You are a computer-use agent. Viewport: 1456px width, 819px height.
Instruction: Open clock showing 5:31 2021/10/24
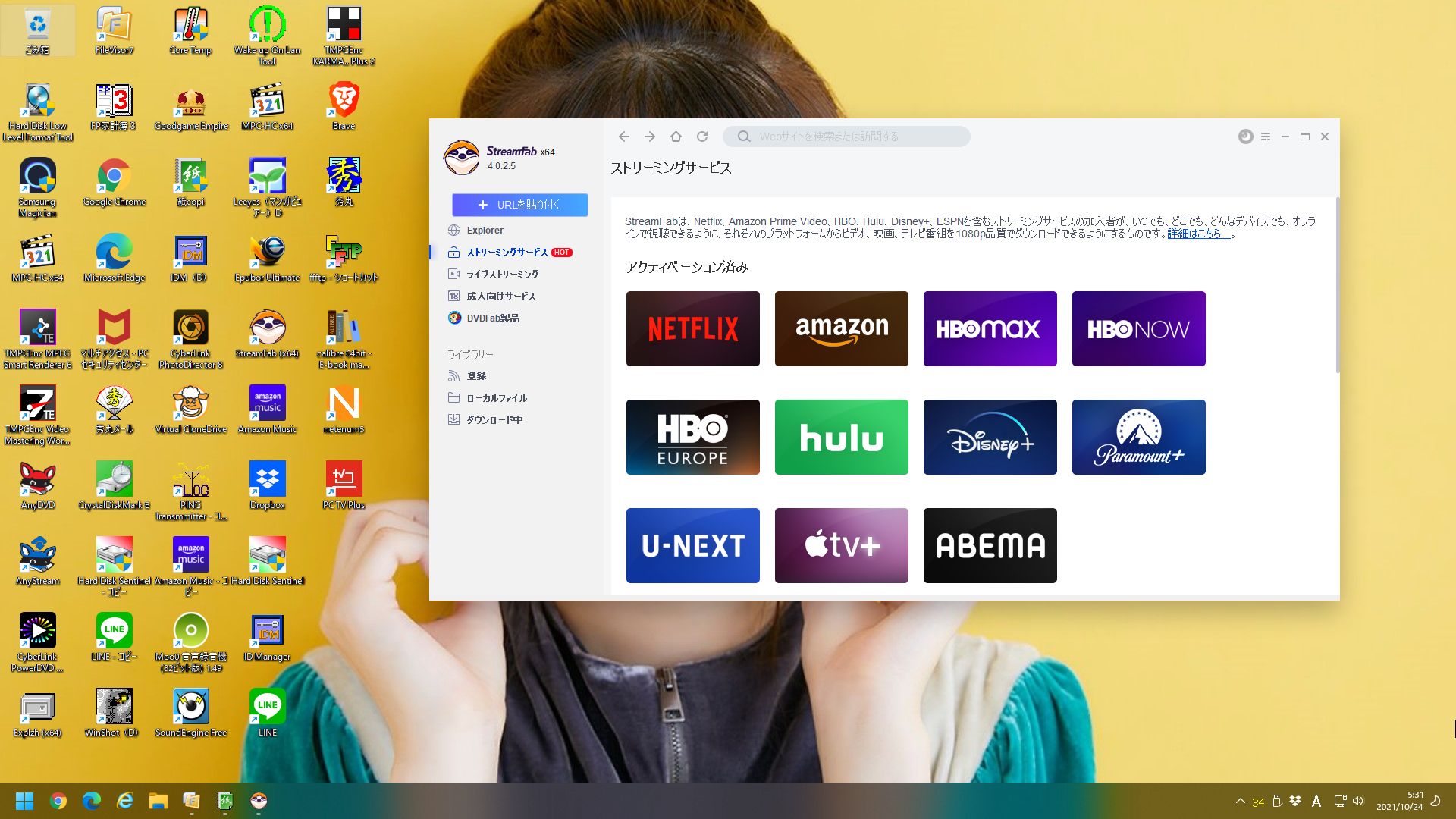pos(1399,801)
